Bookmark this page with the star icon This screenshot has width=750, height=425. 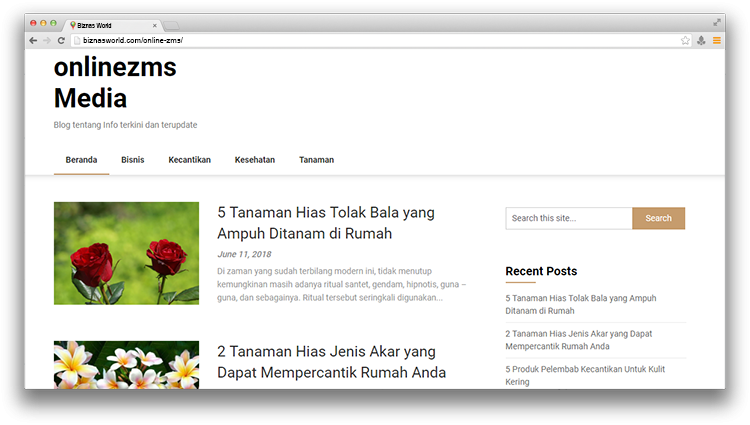point(685,41)
